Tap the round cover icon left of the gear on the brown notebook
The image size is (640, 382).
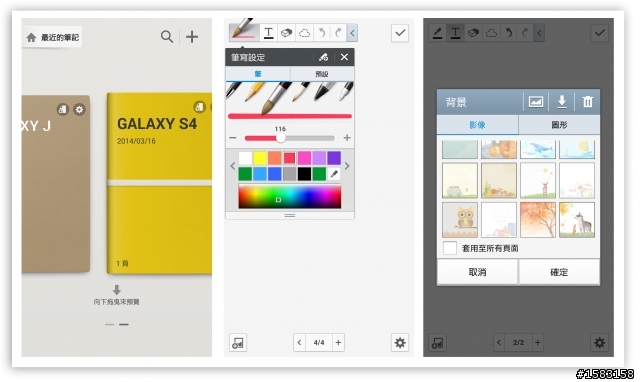click(62, 109)
